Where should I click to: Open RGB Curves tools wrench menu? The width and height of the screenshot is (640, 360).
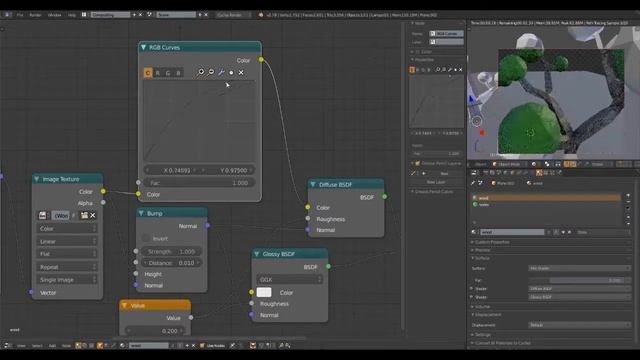[x=221, y=72]
